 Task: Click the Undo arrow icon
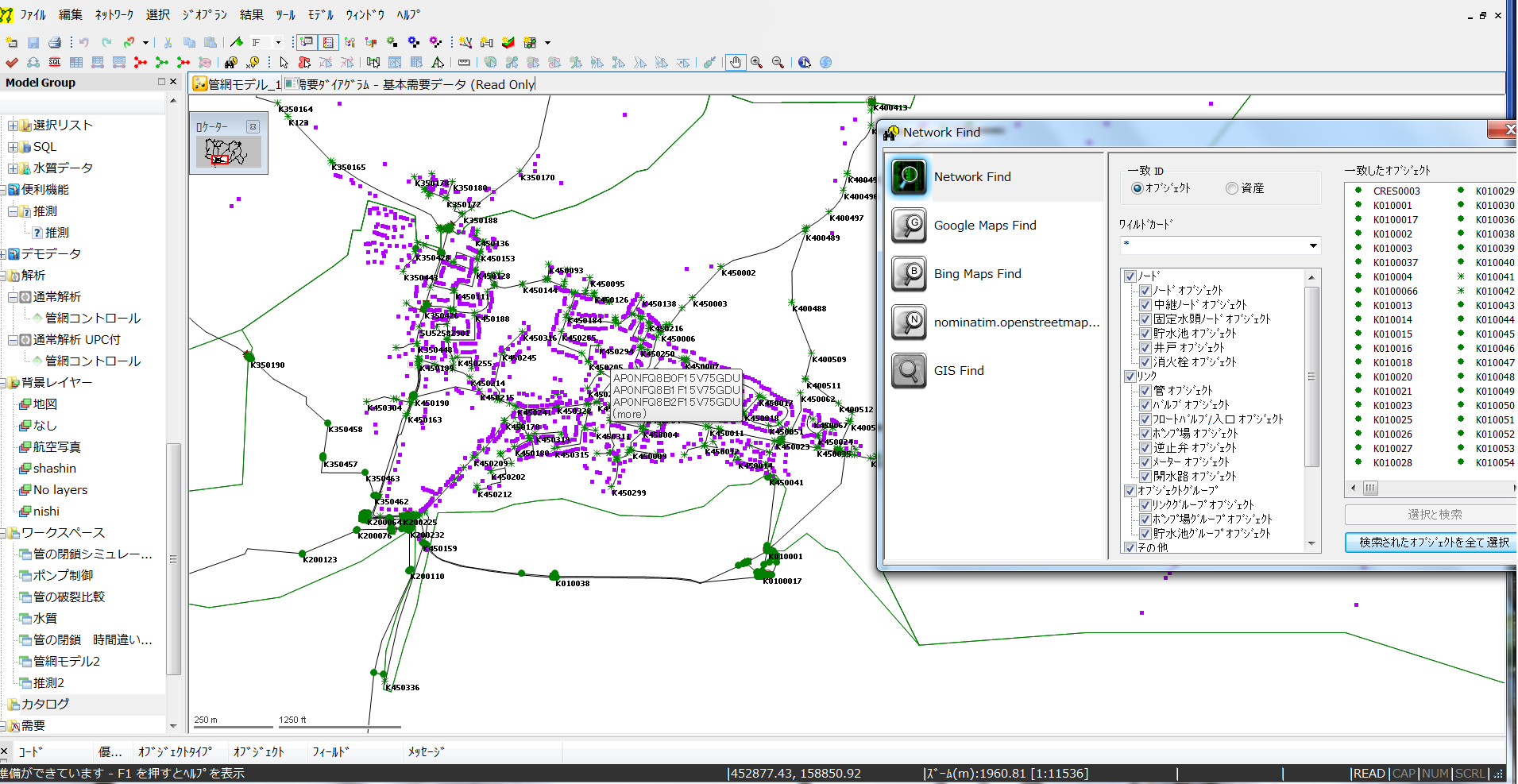tap(84, 42)
